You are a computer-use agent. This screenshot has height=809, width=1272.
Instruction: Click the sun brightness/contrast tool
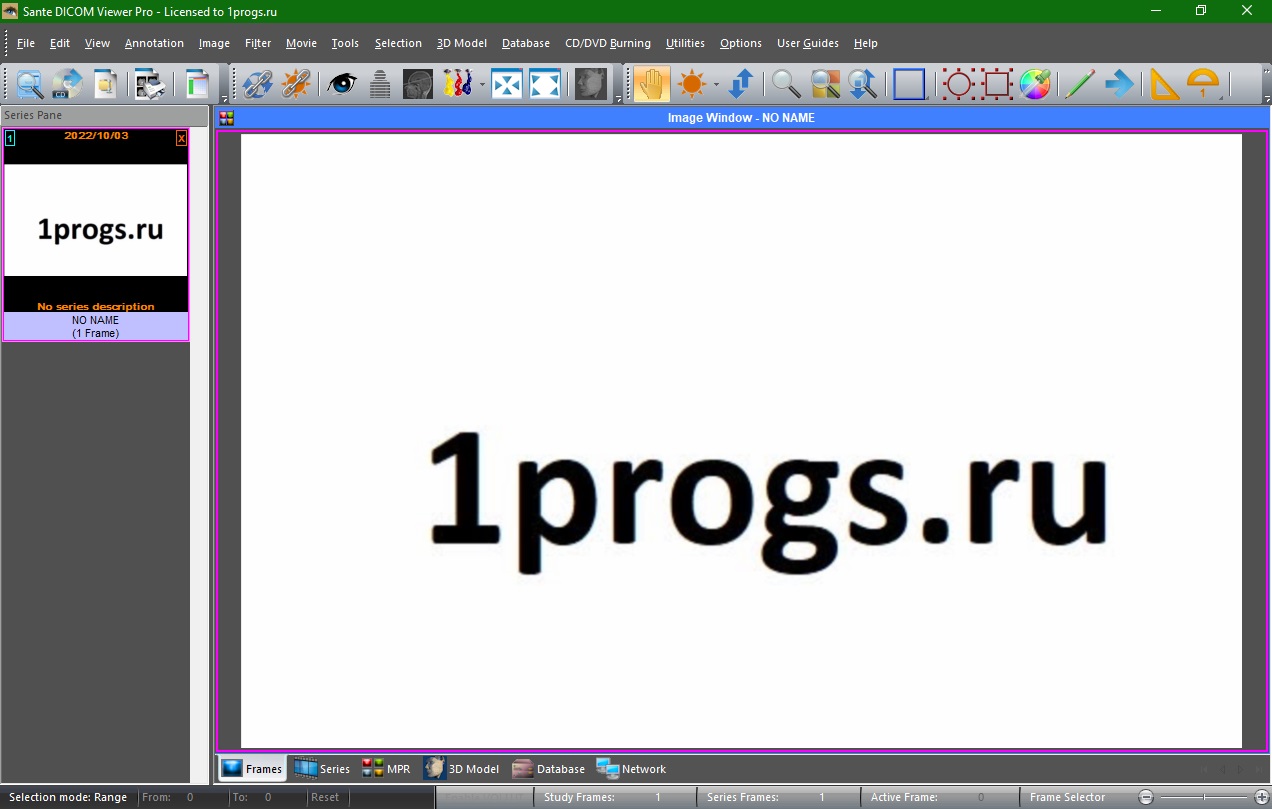(x=691, y=84)
